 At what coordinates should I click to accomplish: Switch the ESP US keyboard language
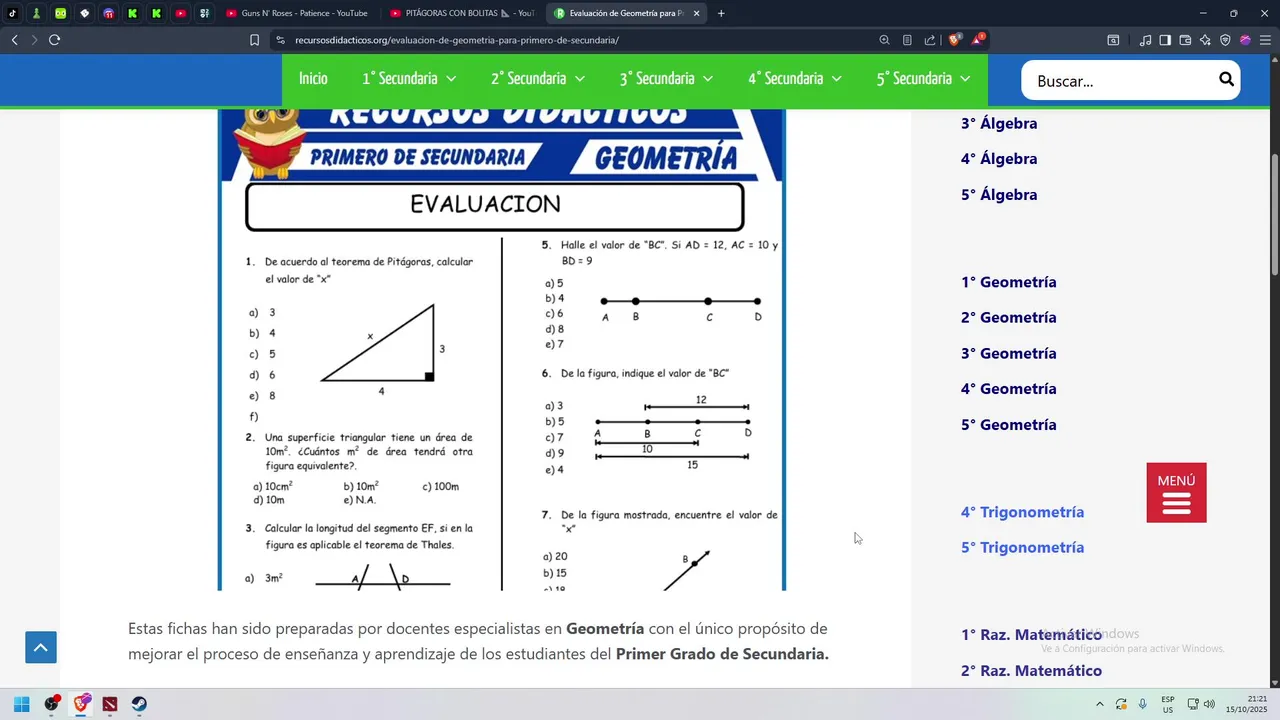coord(1168,704)
